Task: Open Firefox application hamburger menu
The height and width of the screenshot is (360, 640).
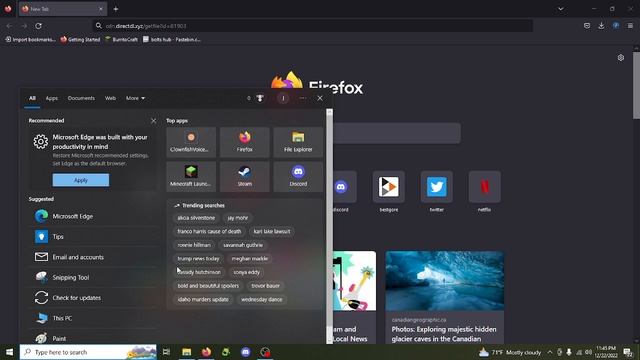Action: click(x=630, y=26)
